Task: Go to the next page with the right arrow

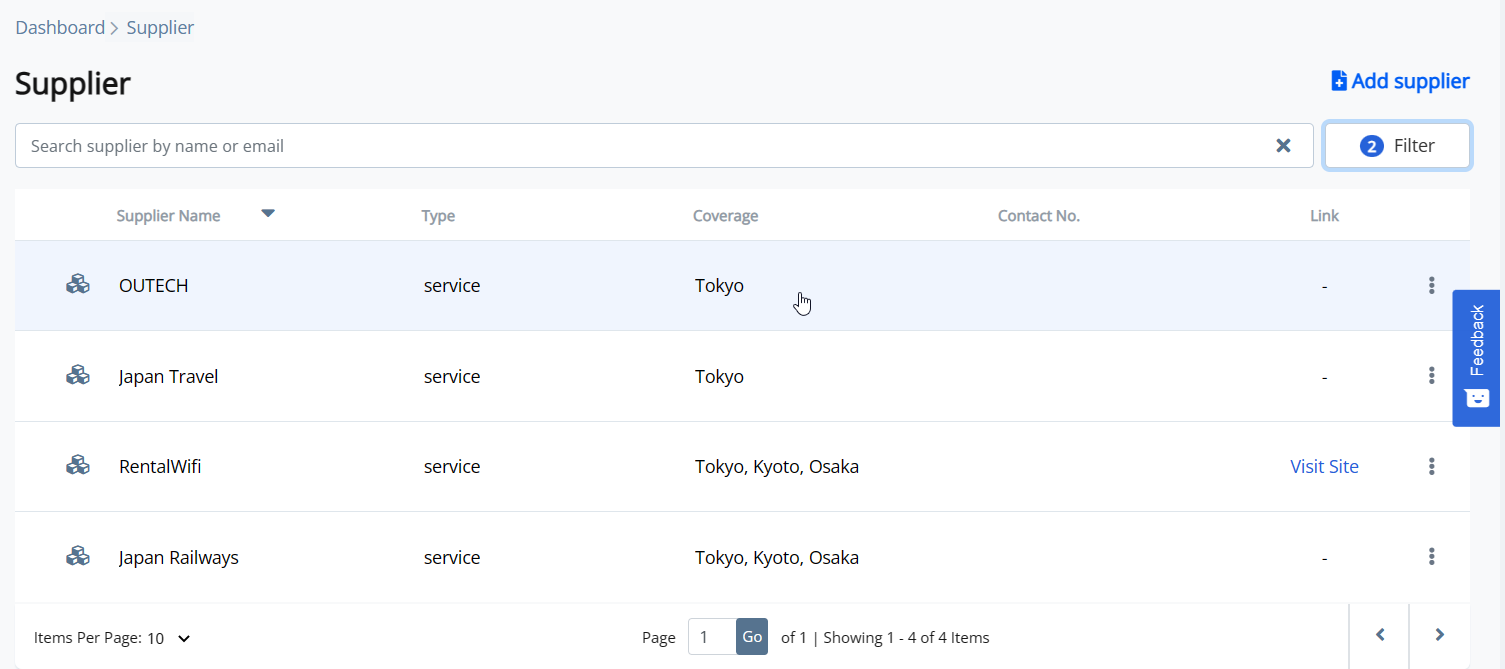Action: click(1440, 635)
